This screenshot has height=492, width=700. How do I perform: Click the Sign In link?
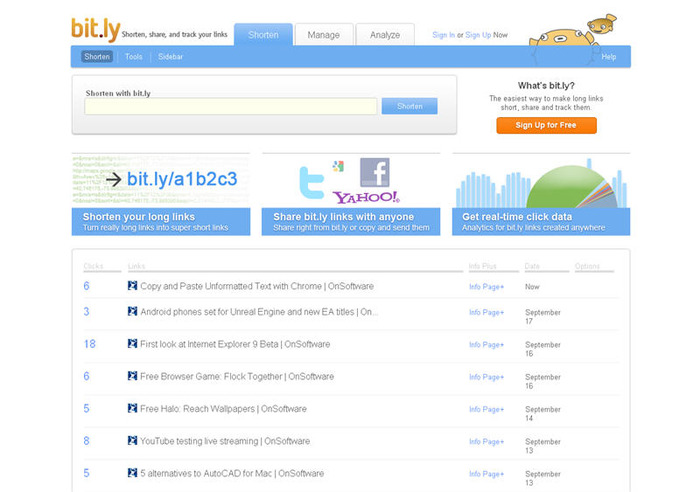click(x=443, y=35)
